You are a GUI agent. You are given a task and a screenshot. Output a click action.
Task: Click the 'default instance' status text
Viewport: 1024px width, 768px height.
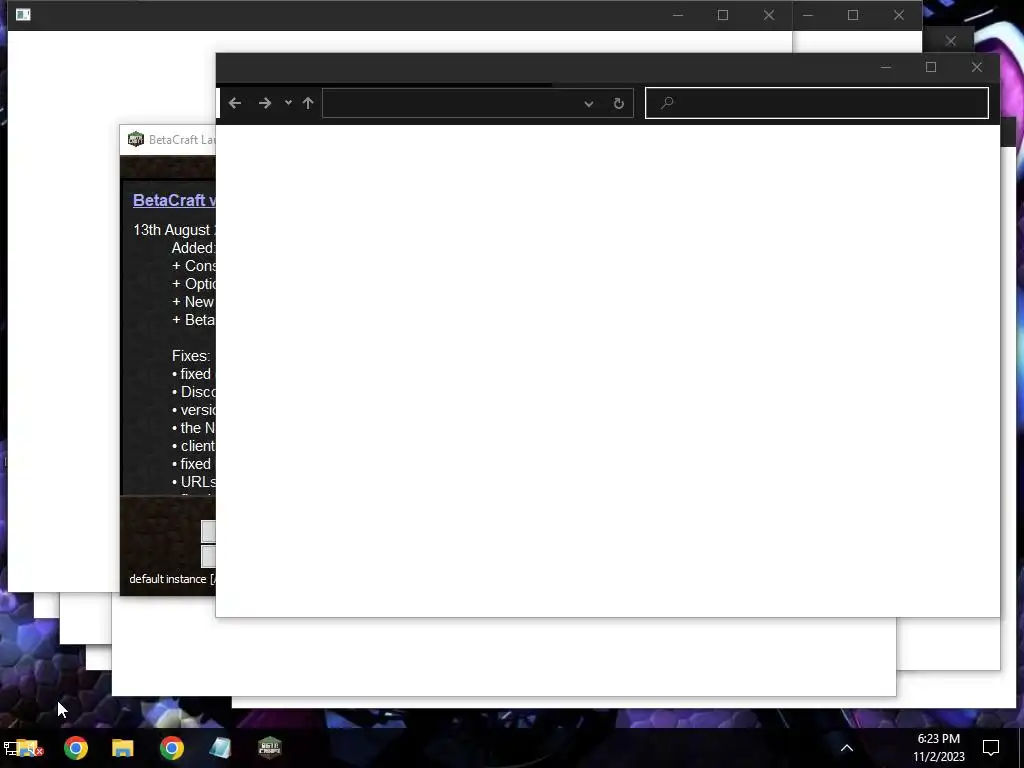coord(168,579)
